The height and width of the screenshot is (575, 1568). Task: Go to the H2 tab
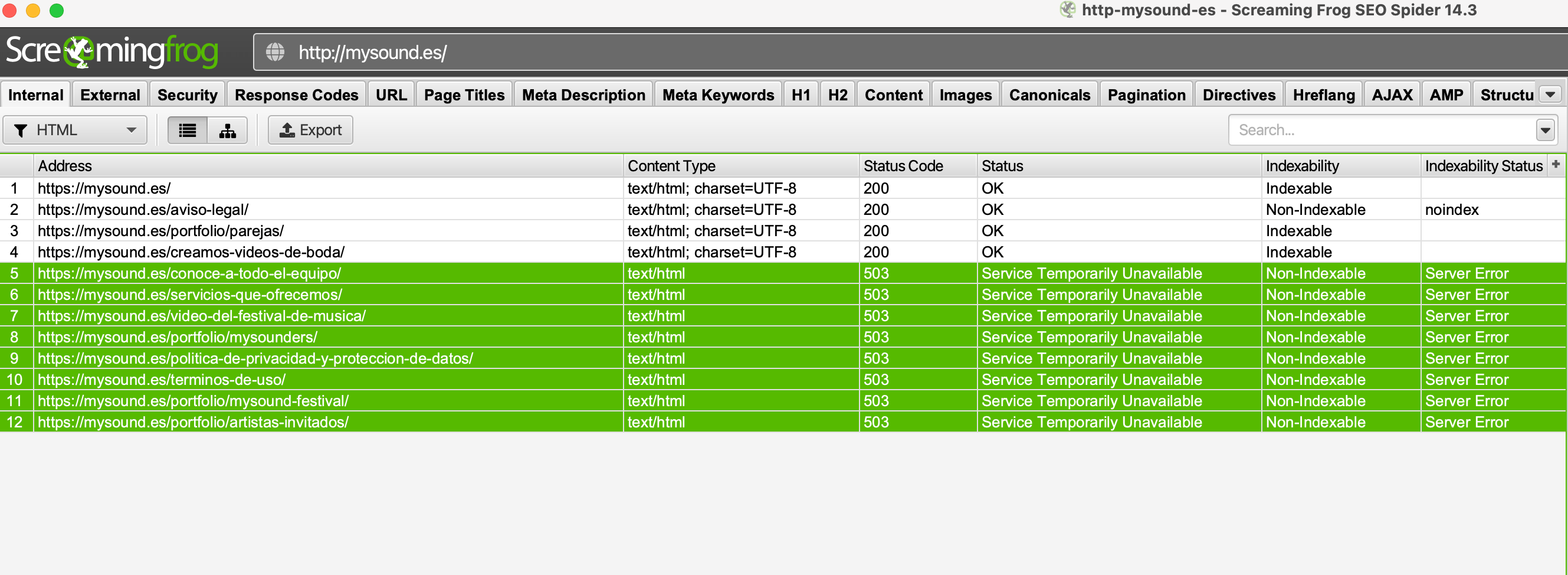point(838,95)
